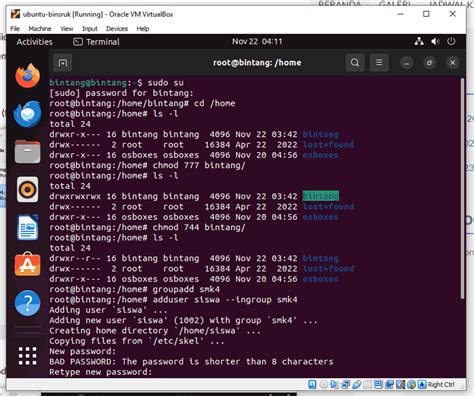Open Ubuntu Software store icon
The image size is (474, 396).
28,265
